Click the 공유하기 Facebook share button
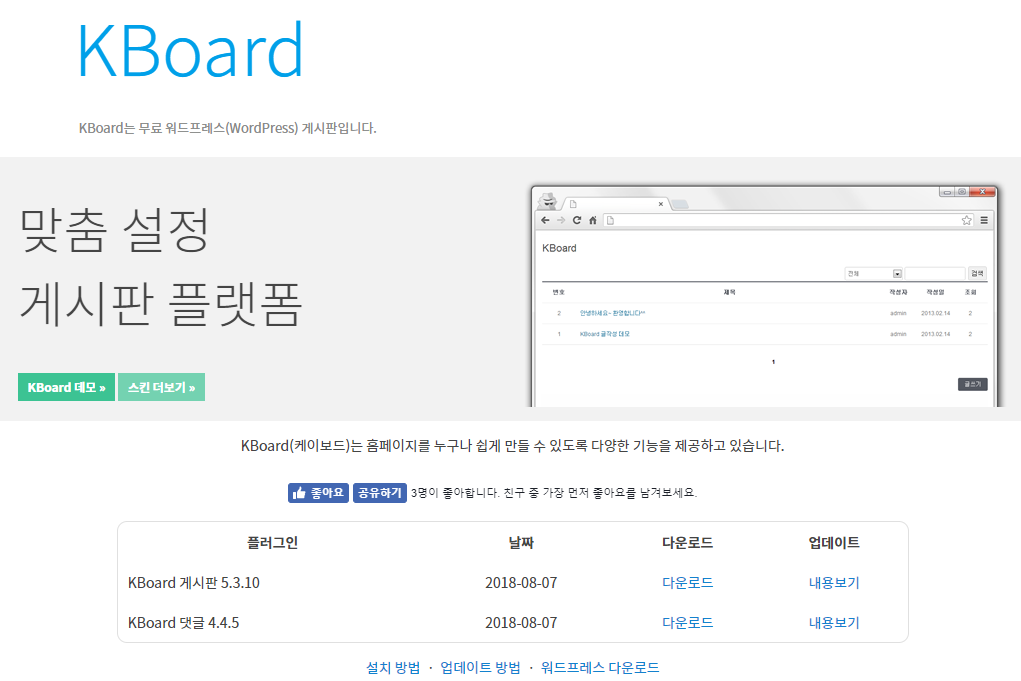 click(379, 493)
